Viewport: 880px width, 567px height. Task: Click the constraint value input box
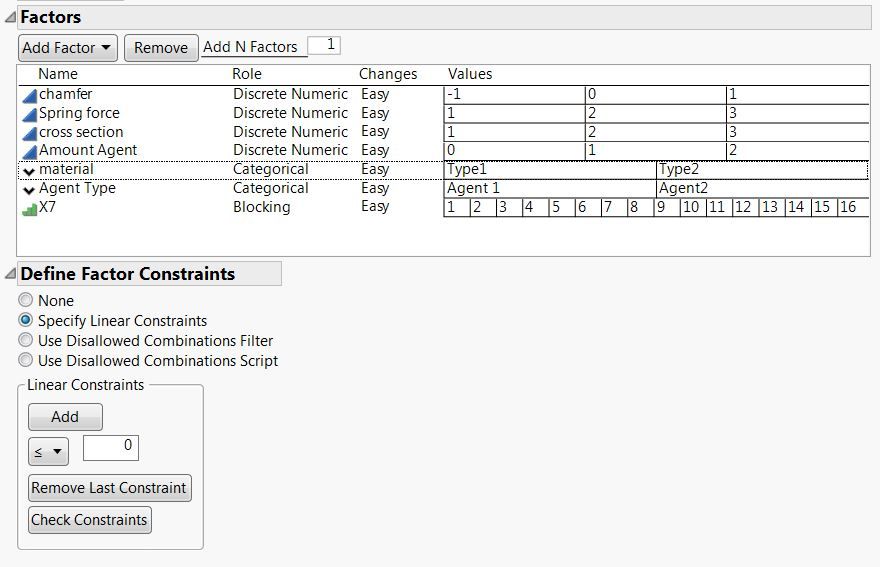111,448
